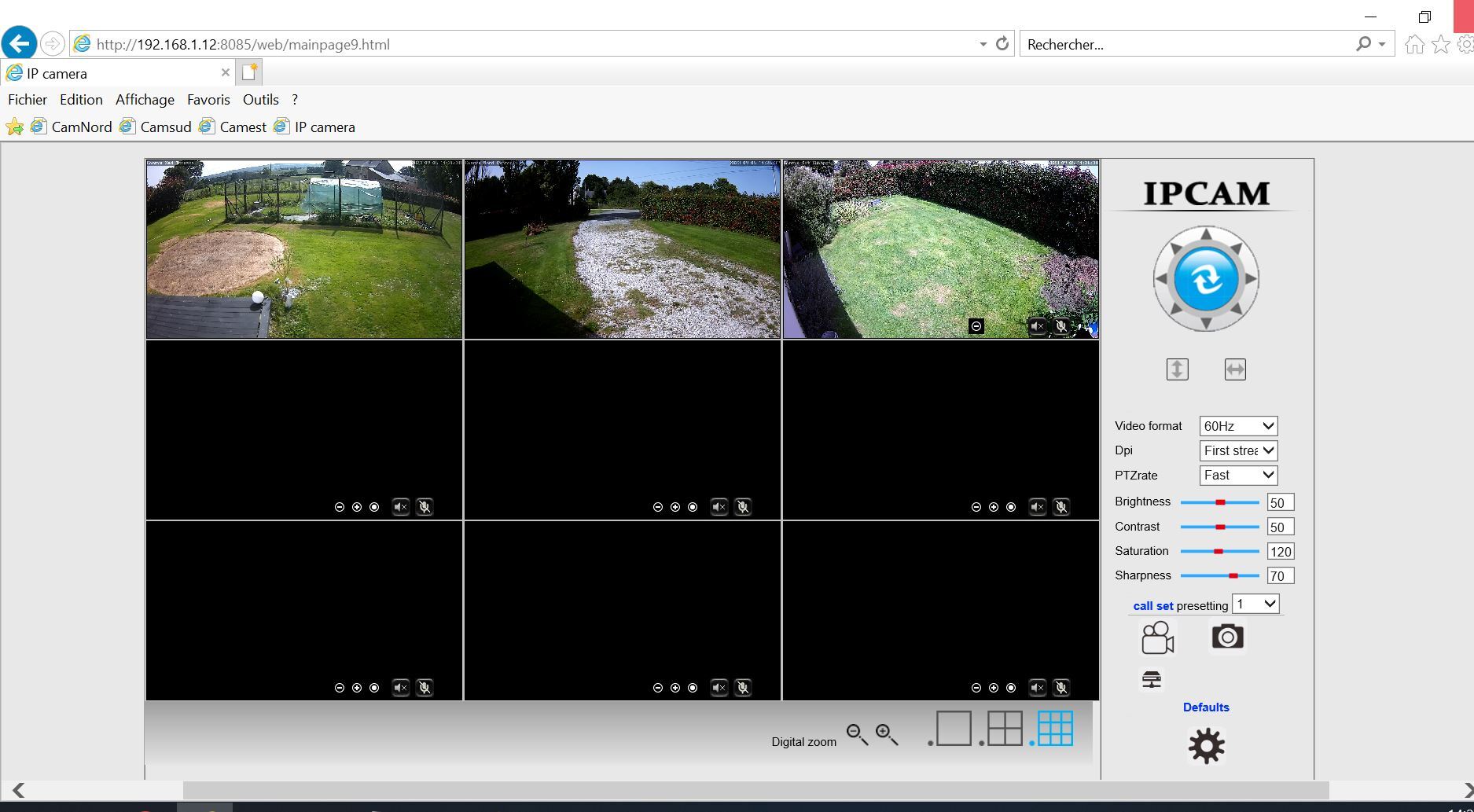1474x812 pixels.
Task: Switch to four-camera grid layout
Action: pyautogui.click(x=1005, y=729)
